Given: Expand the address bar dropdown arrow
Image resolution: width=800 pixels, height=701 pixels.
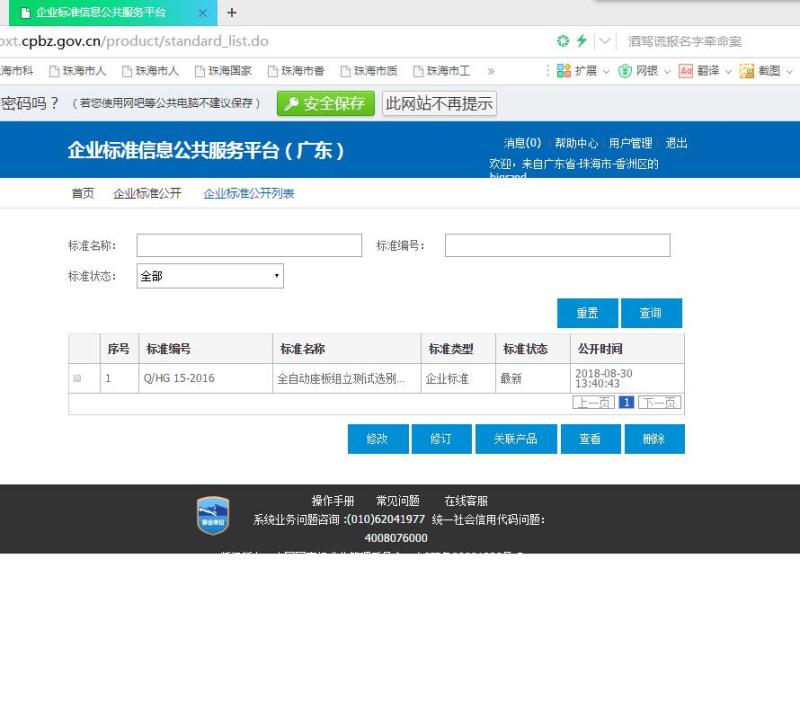Looking at the screenshot, I should (x=605, y=41).
